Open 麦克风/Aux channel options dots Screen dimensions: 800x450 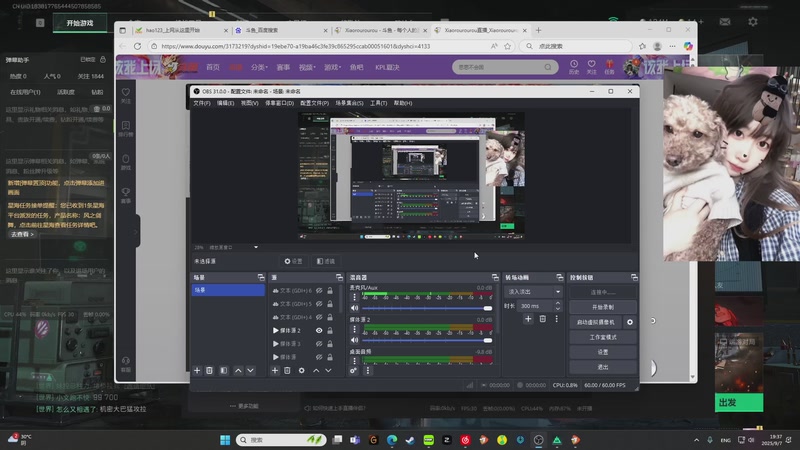355,297
